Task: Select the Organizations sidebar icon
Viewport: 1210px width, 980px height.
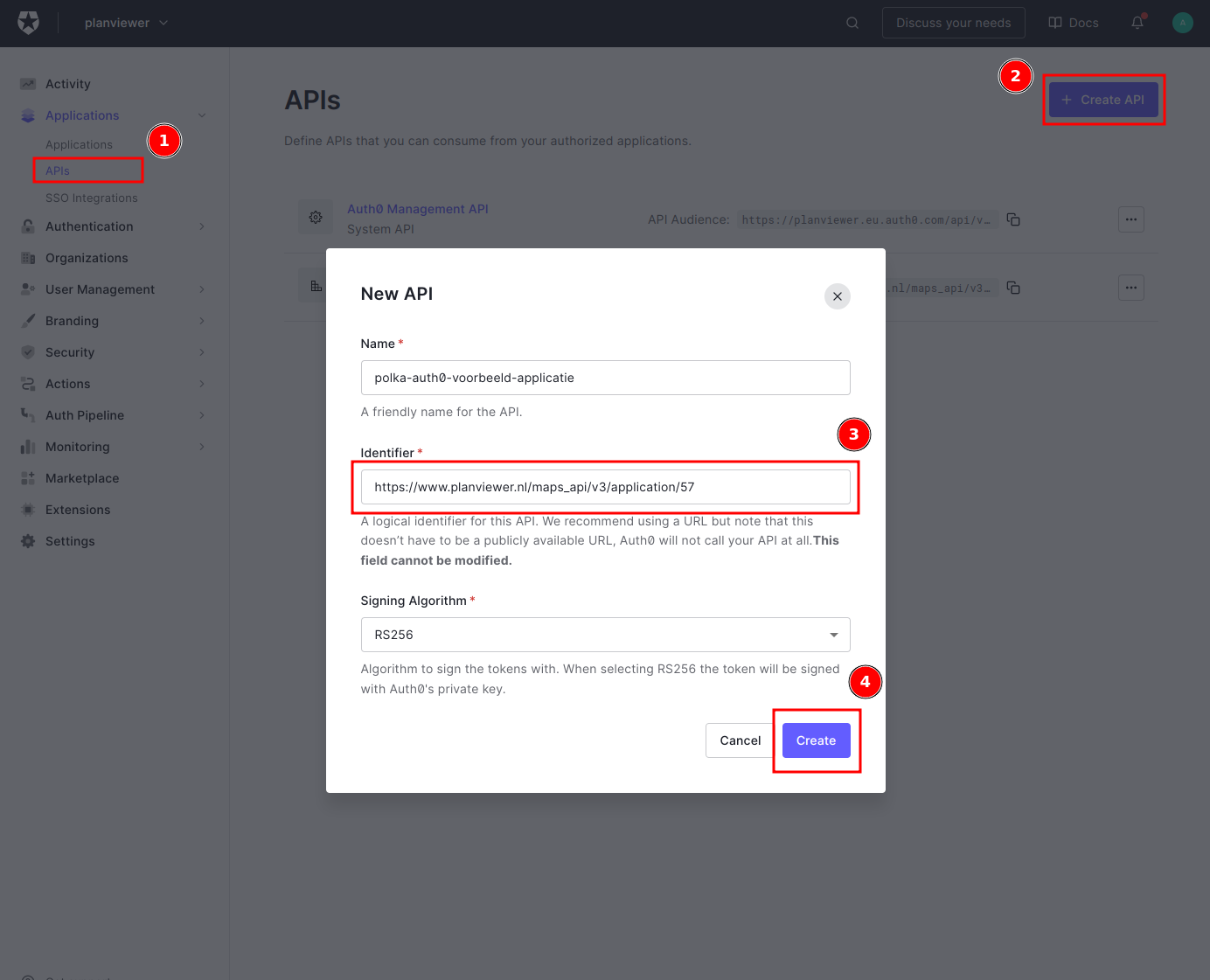Action: tap(27, 258)
